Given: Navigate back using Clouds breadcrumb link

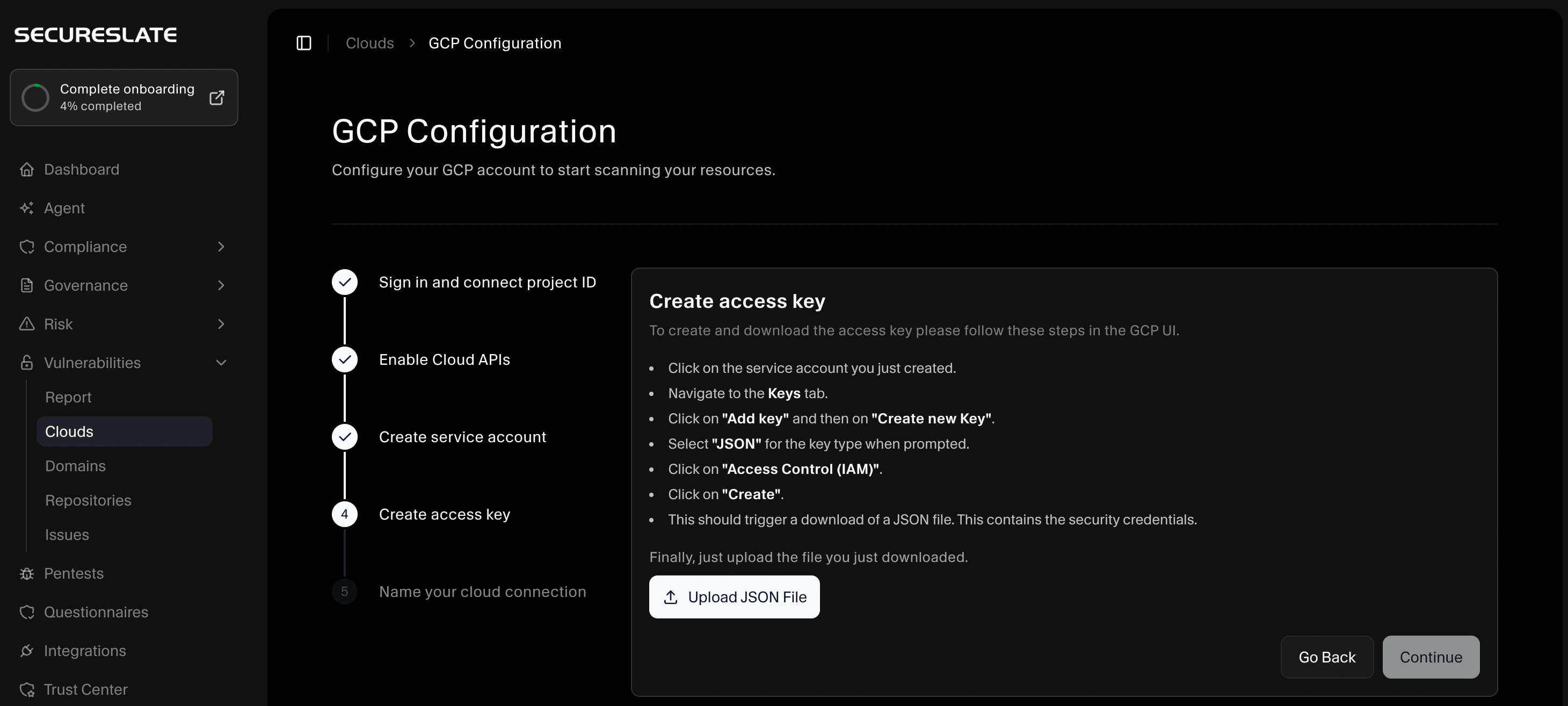Looking at the screenshot, I should pyautogui.click(x=369, y=42).
